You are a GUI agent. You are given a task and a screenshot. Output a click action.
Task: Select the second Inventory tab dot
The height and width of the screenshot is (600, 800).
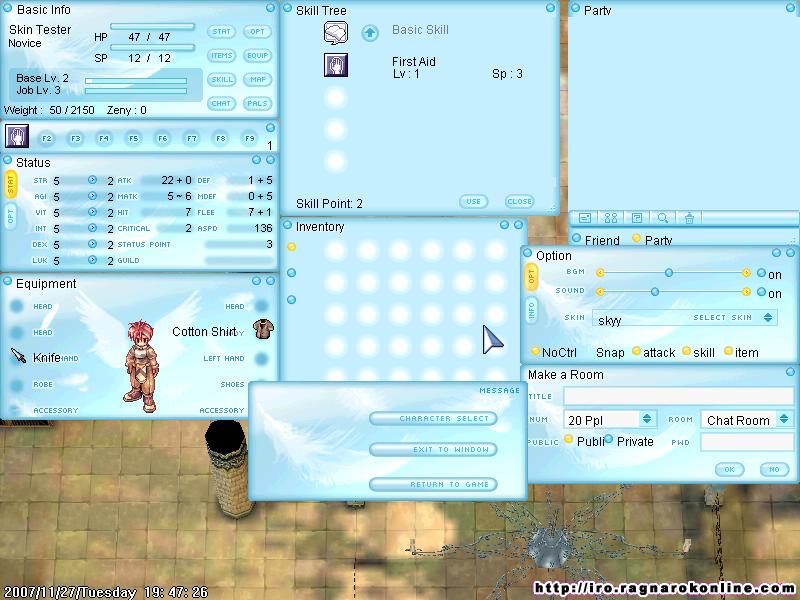(x=291, y=273)
